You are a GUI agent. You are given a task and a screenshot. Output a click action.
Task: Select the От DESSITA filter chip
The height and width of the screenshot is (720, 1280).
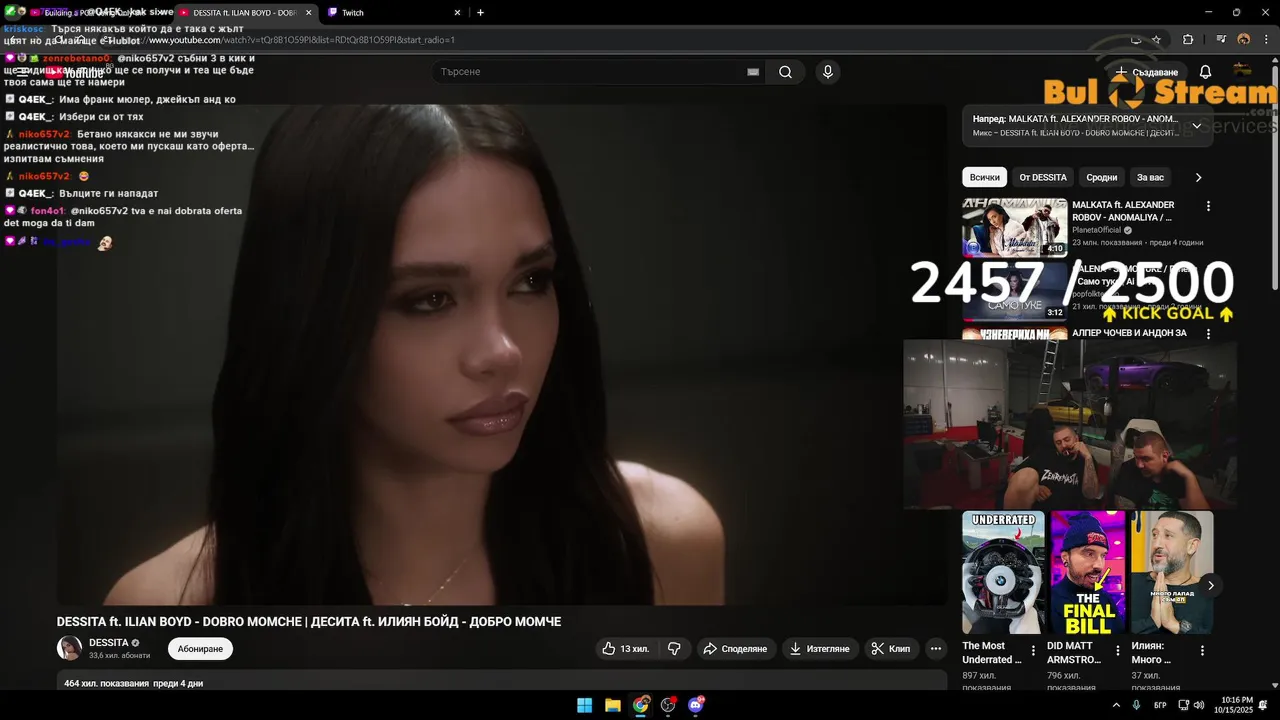pos(1043,177)
